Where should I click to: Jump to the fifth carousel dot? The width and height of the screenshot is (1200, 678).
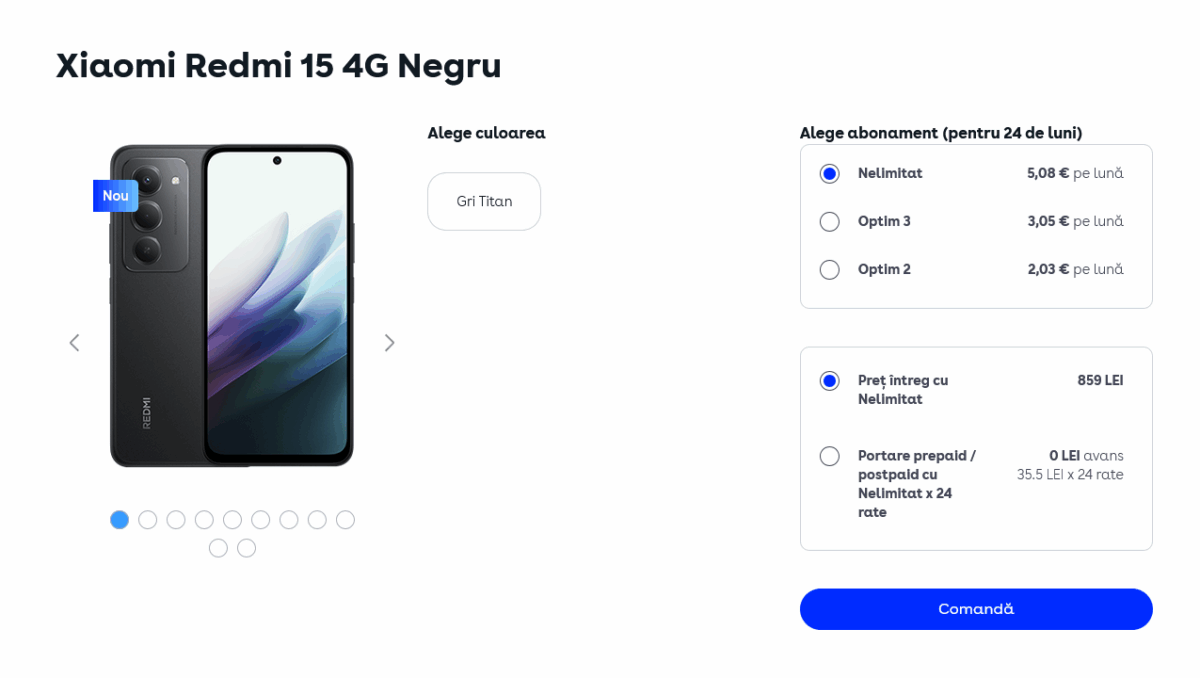(x=233, y=520)
